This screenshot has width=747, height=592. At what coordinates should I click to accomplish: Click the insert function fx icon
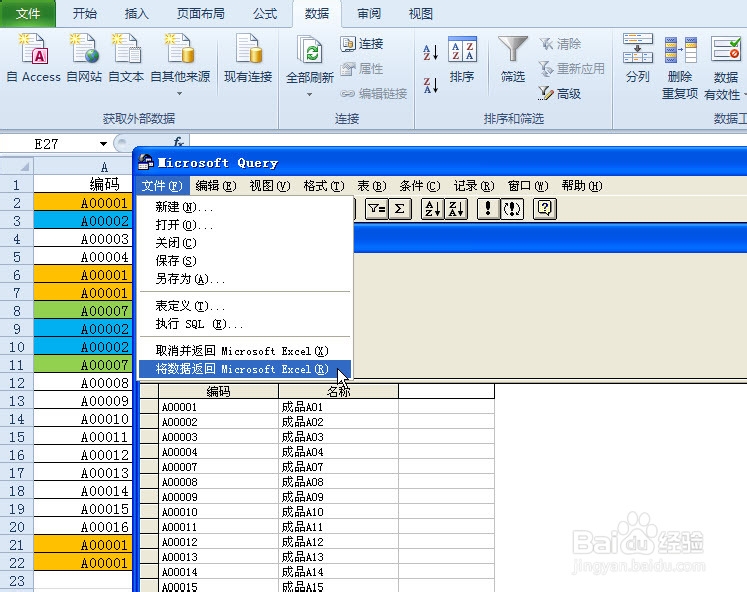click(x=178, y=142)
